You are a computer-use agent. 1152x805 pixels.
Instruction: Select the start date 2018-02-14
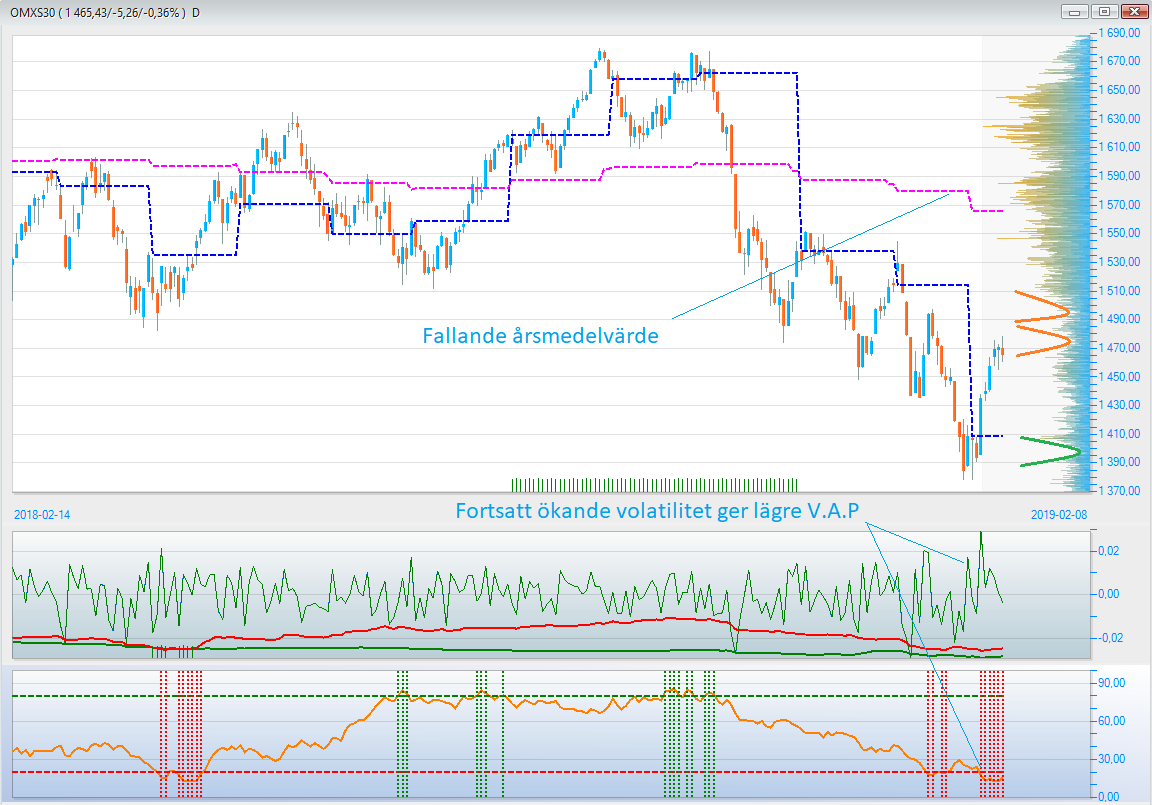point(42,515)
